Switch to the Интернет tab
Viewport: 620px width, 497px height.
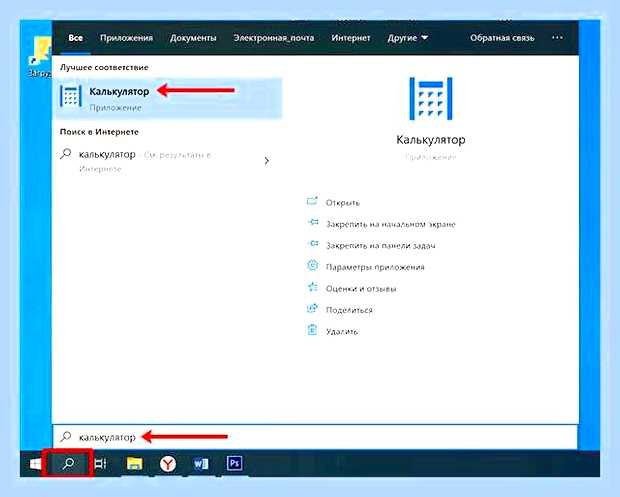coord(351,38)
